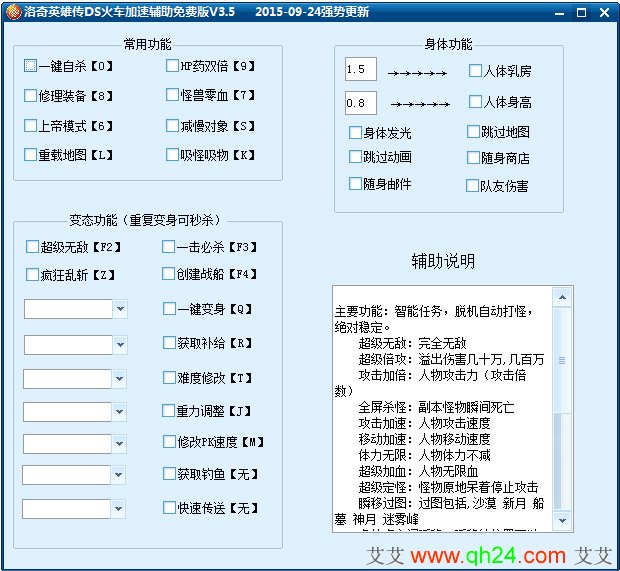Tick the 一击必杀【F3】 checkbox
Image resolution: width=620 pixels, height=571 pixels.
(x=169, y=246)
